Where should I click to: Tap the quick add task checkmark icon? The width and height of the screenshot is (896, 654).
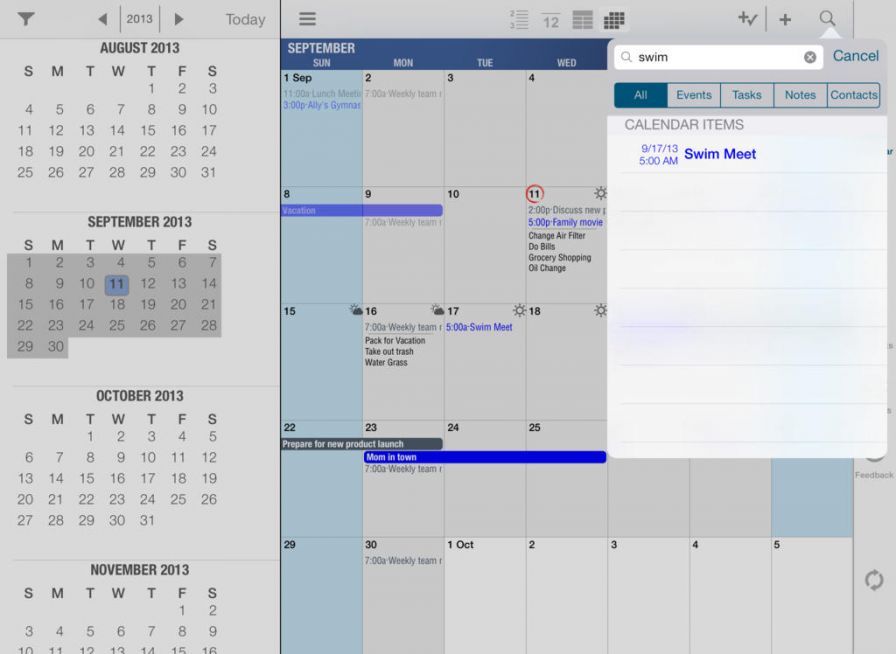coord(748,19)
